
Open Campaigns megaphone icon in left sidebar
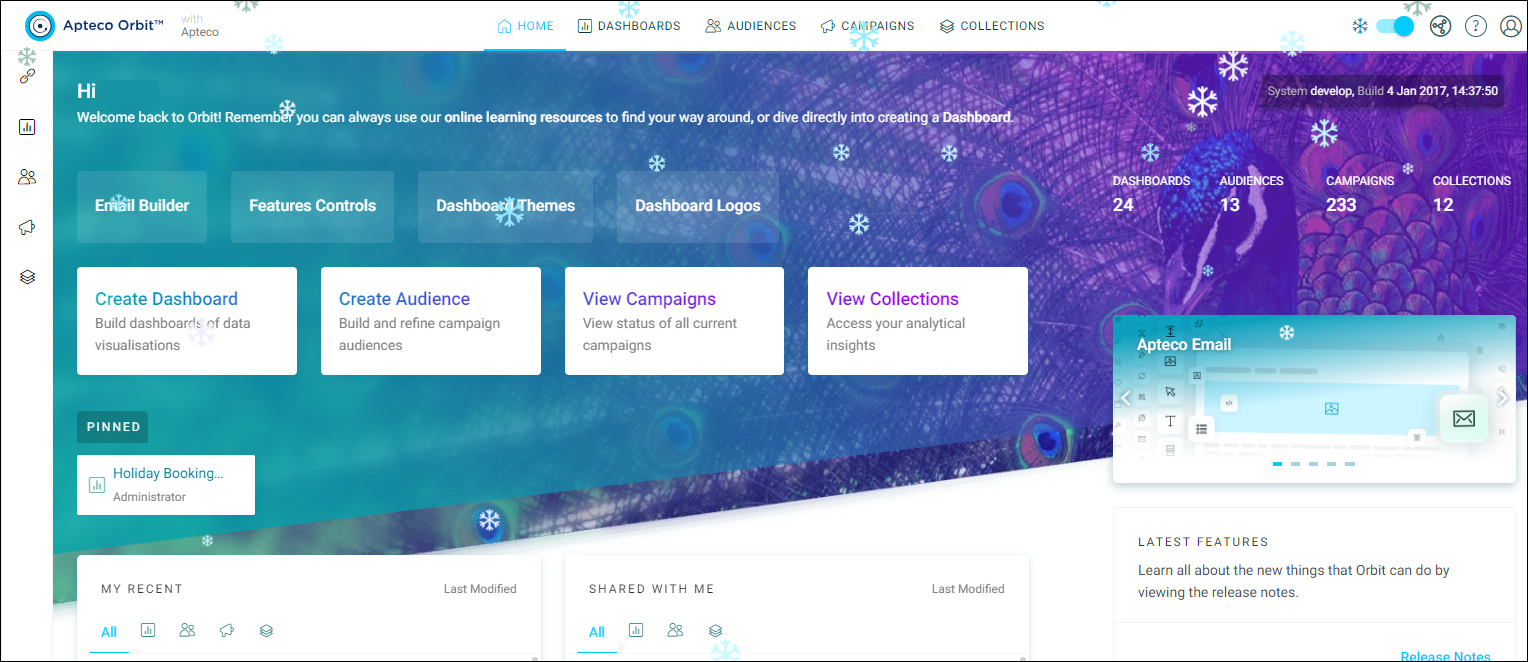point(27,227)
